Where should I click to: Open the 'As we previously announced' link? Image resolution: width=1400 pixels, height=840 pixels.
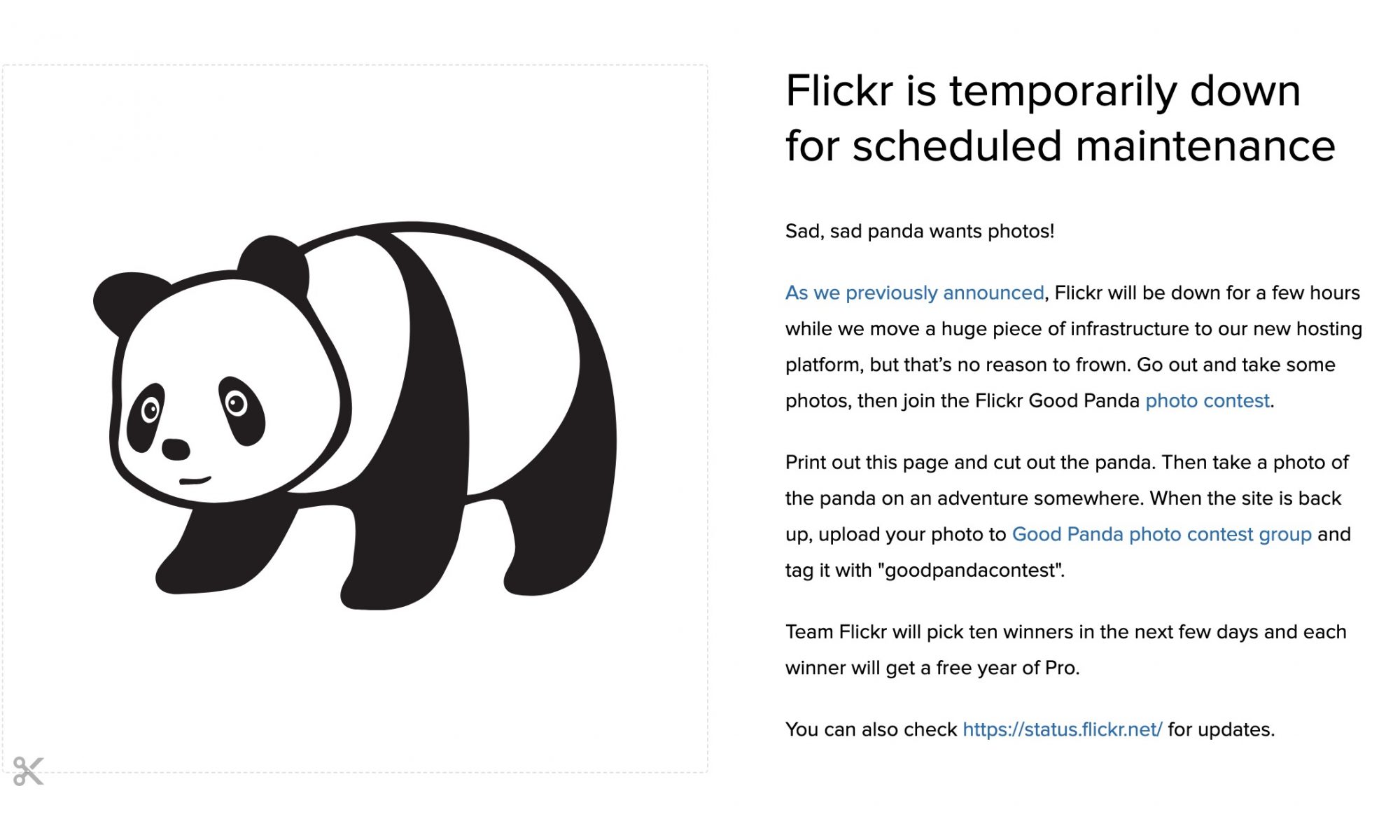[x=914, y=293]
